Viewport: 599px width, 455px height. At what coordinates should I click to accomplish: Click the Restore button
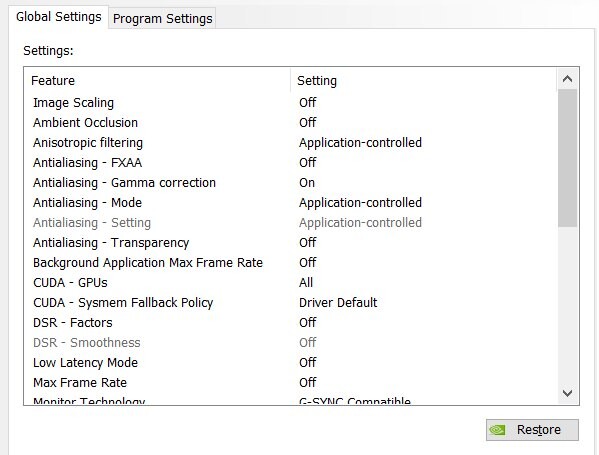(532, 430)
